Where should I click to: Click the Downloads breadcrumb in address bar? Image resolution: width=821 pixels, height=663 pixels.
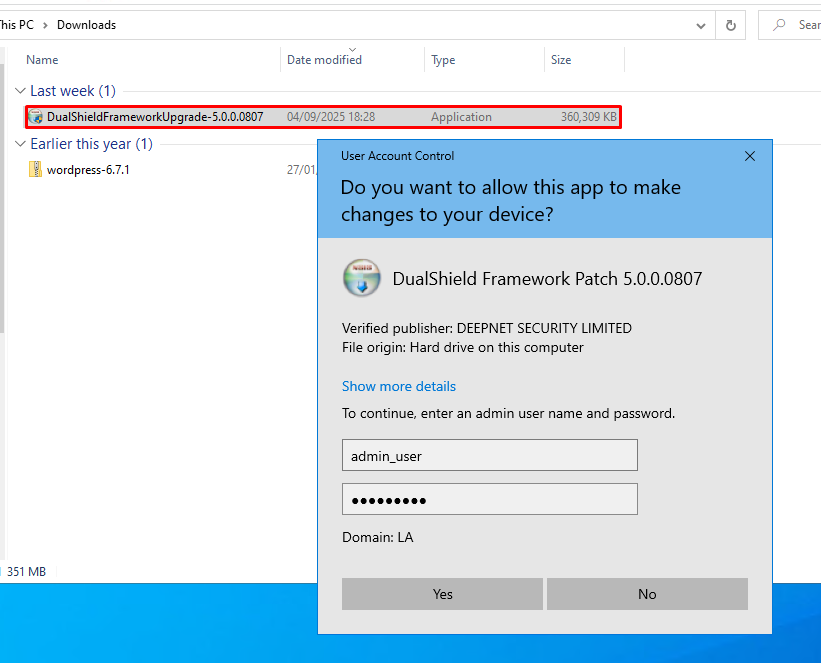86,25
